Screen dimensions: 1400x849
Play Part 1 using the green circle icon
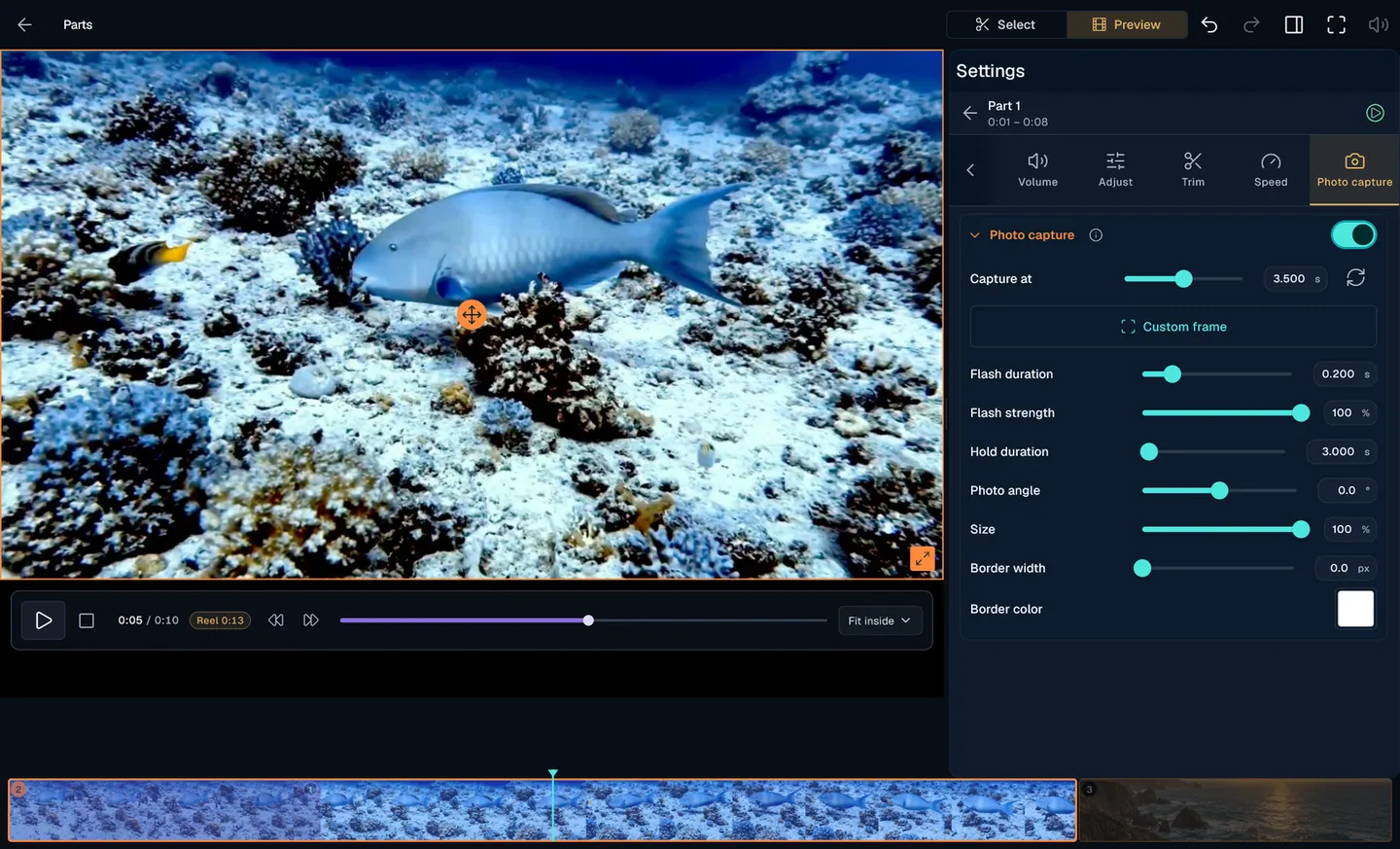(1375, 113)
